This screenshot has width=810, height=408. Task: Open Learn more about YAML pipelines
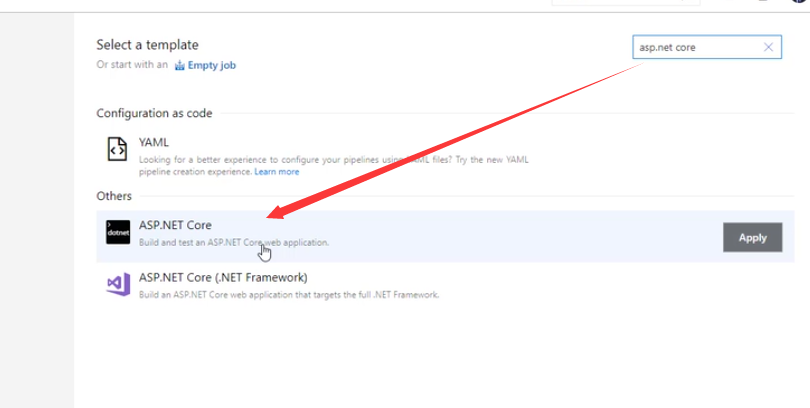276,172
